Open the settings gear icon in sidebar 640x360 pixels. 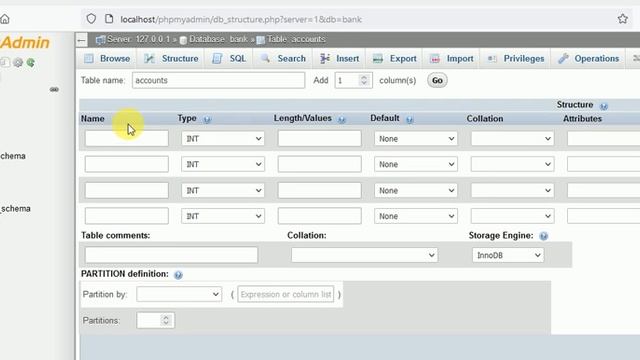[18, 62]
